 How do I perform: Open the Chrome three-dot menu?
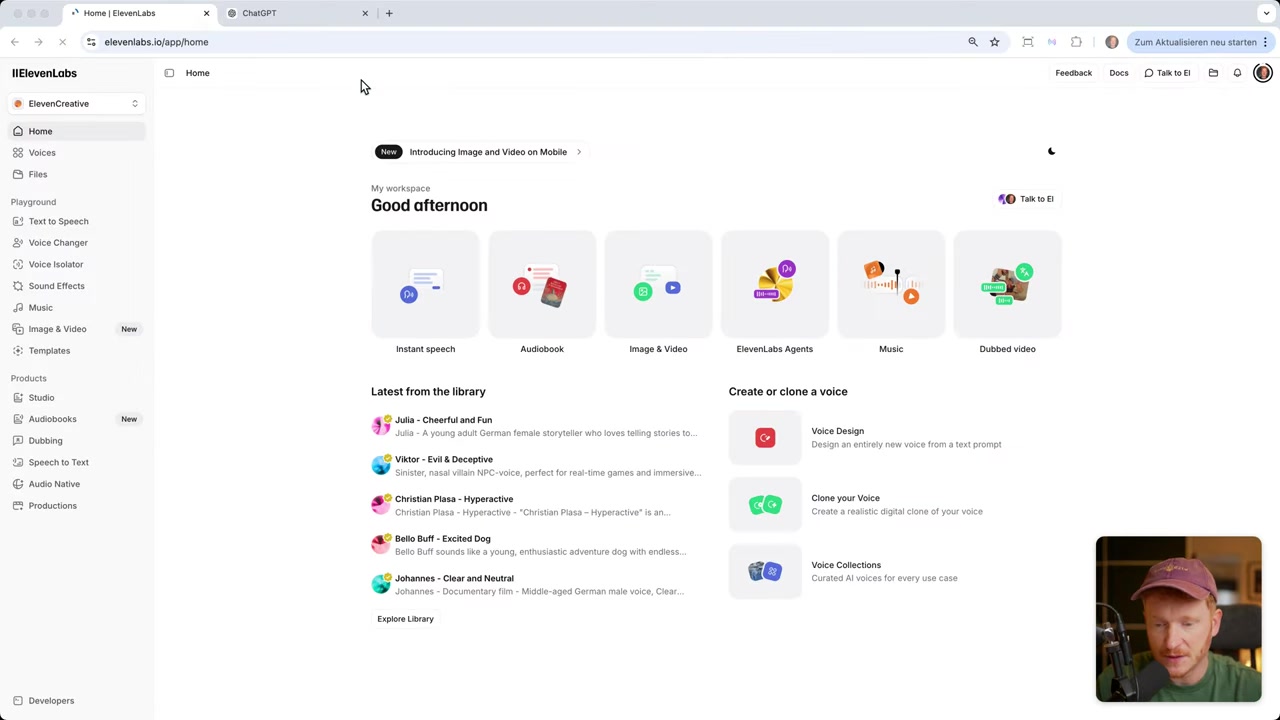(1265, 42)
